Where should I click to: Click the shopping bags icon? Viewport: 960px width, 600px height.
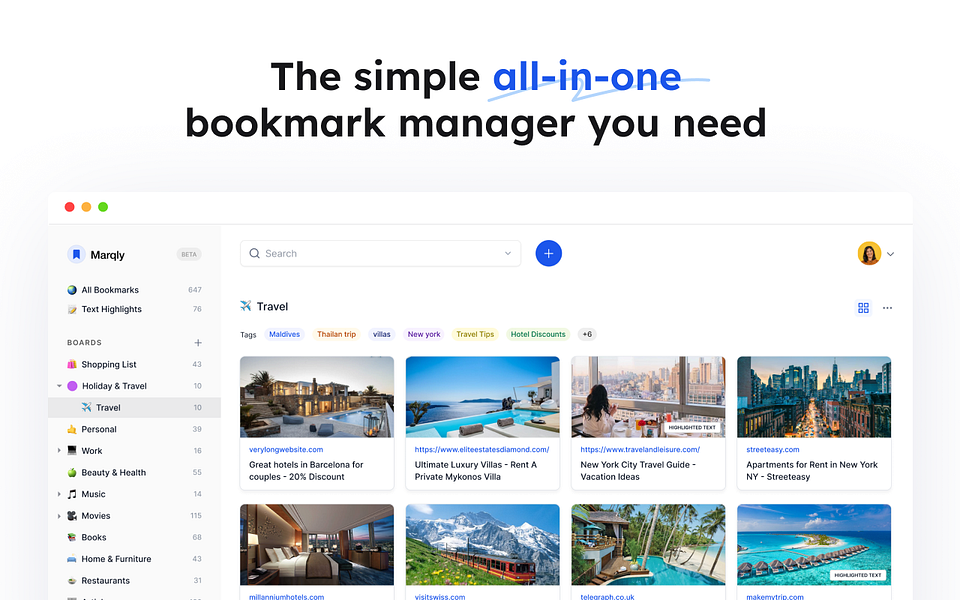tap(72, 364)
